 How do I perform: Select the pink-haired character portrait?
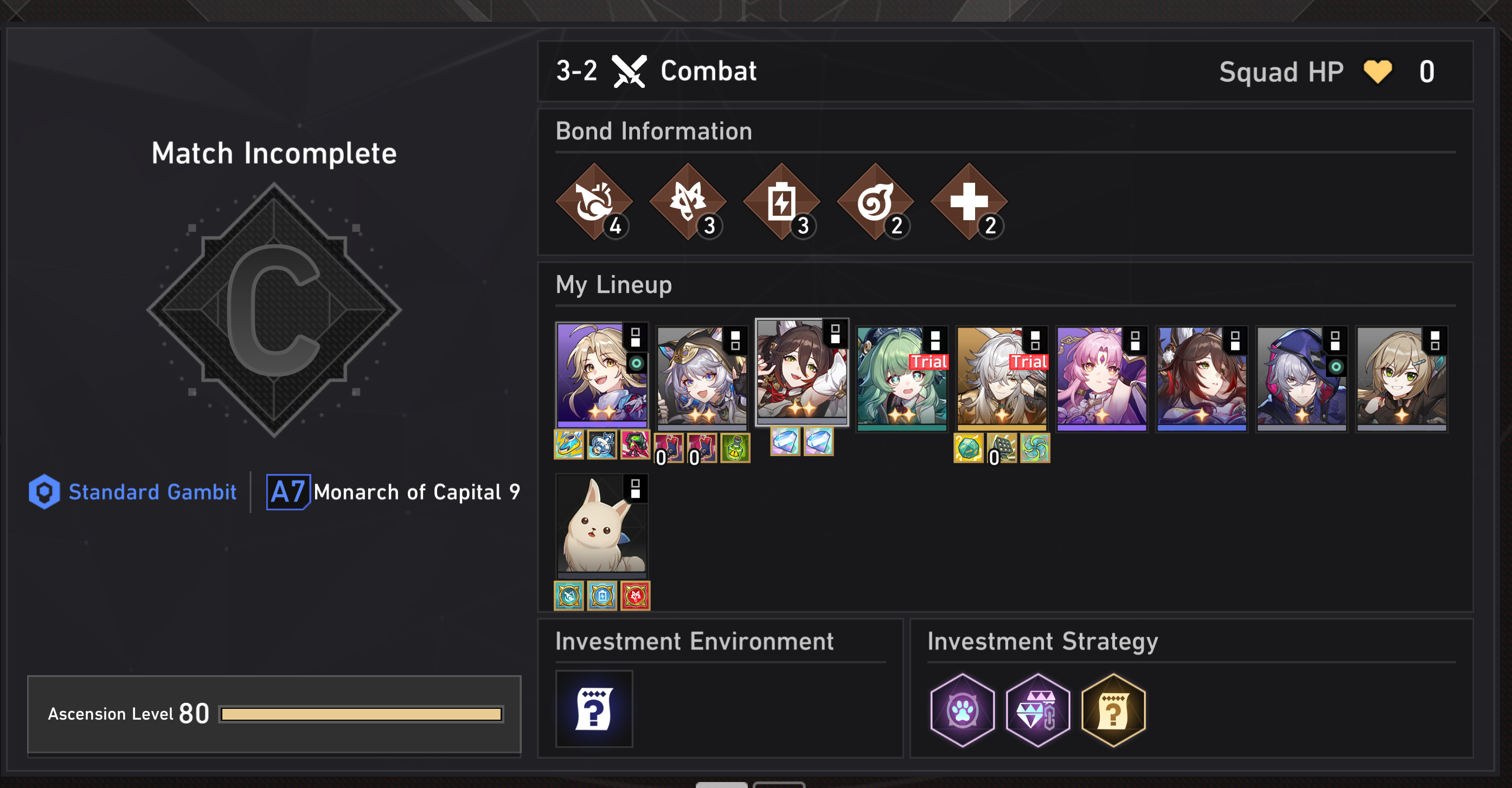click(1101, 379)
